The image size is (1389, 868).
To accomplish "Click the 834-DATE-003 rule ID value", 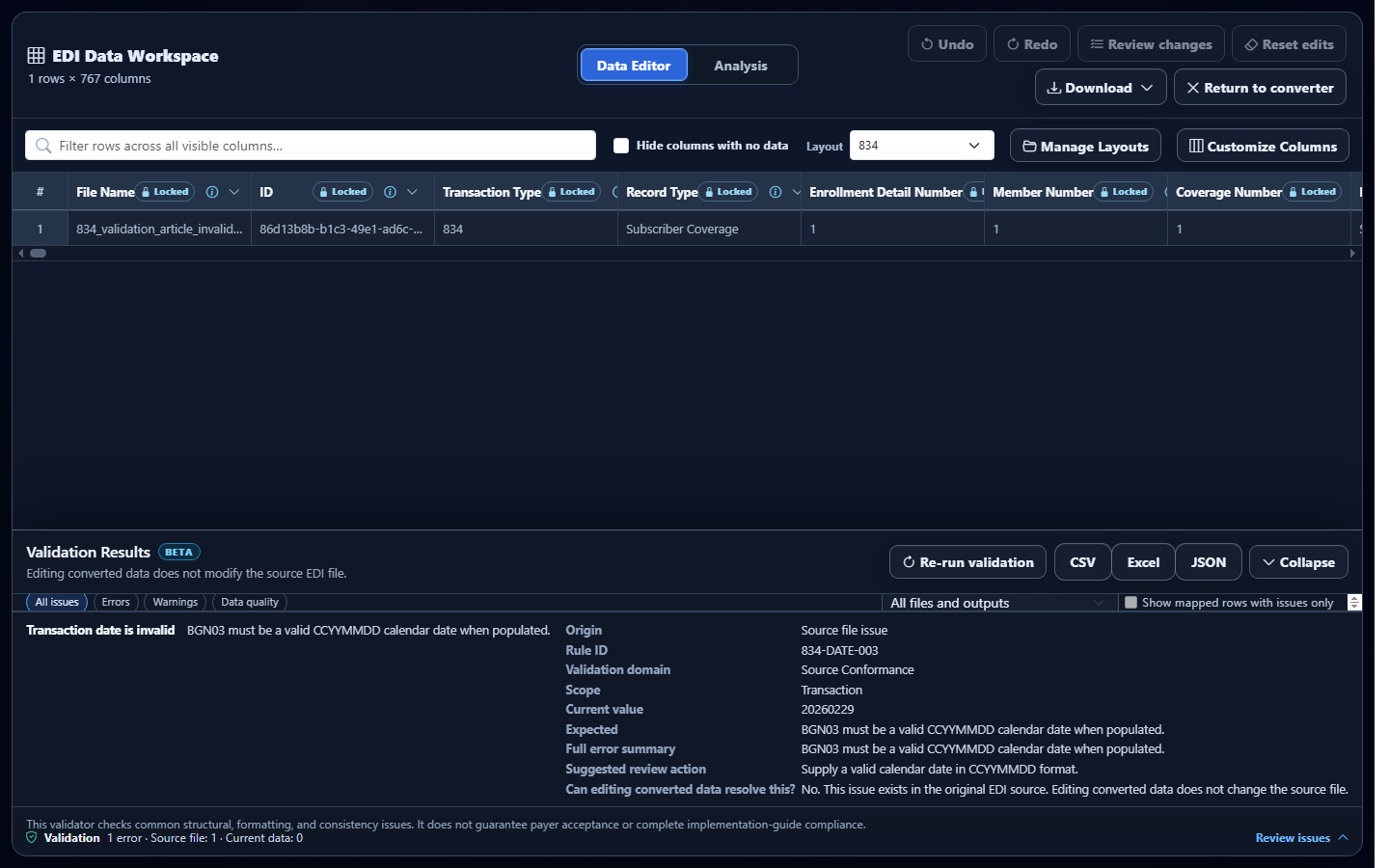I will tap(839, 651).
